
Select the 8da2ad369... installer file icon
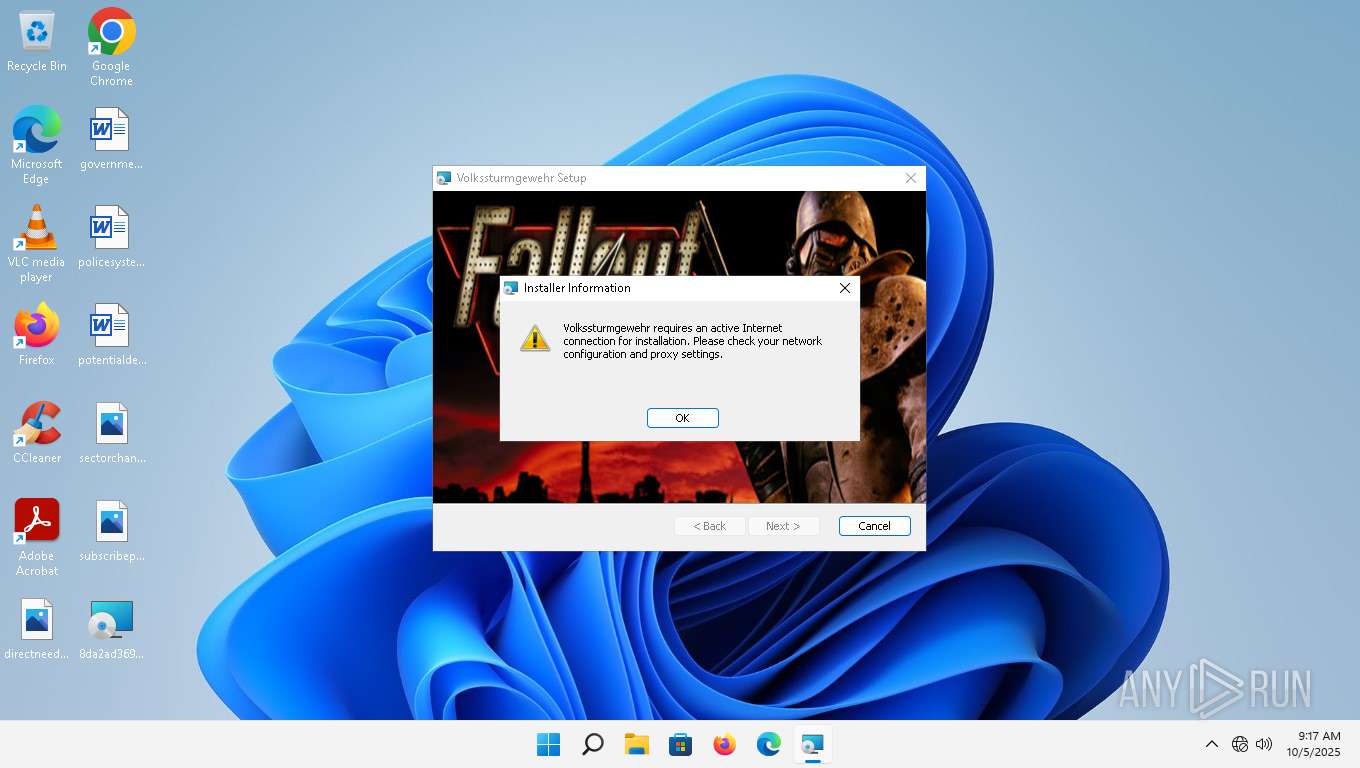111,628
